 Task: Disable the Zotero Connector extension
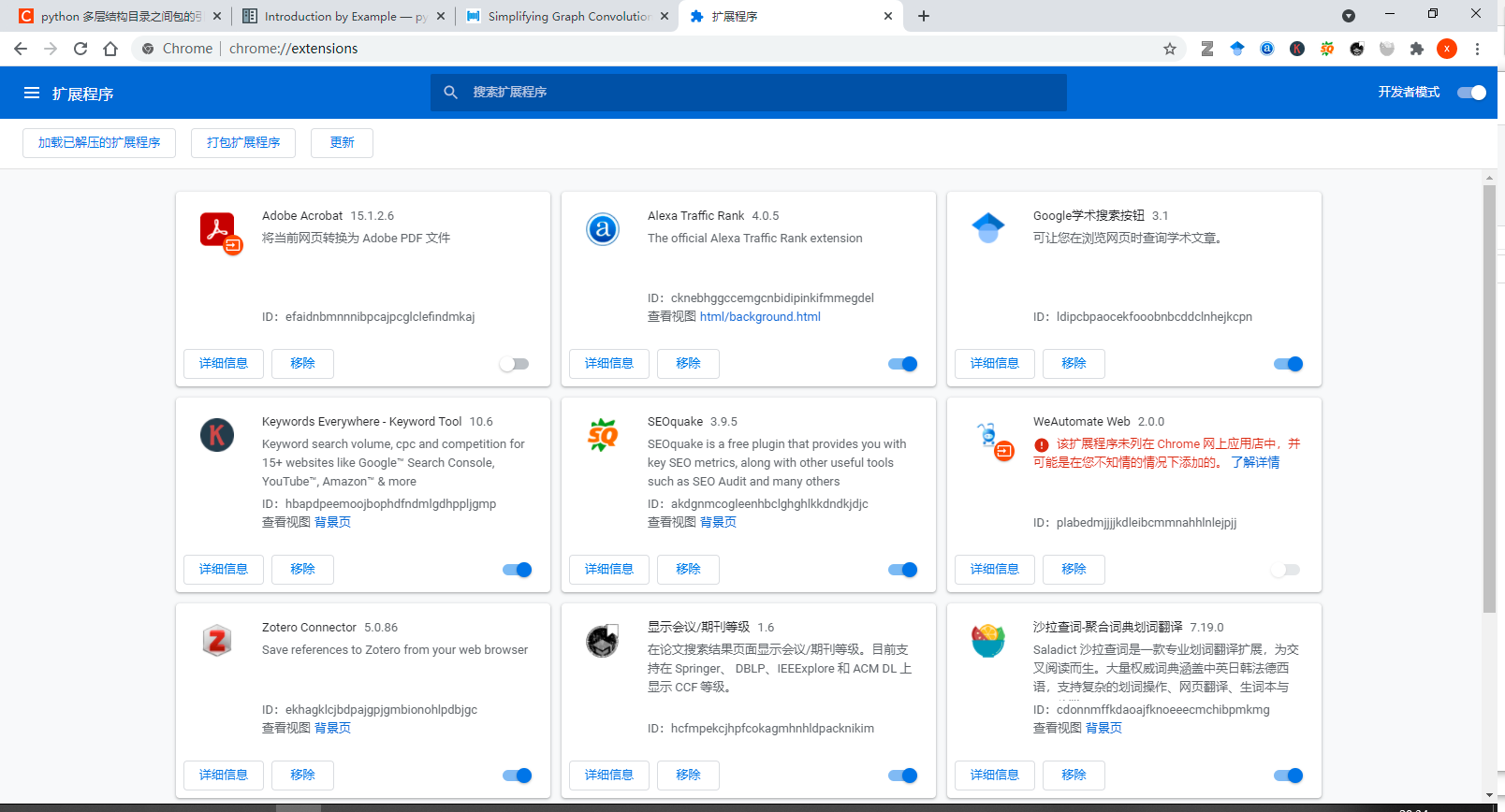[518, 776]
